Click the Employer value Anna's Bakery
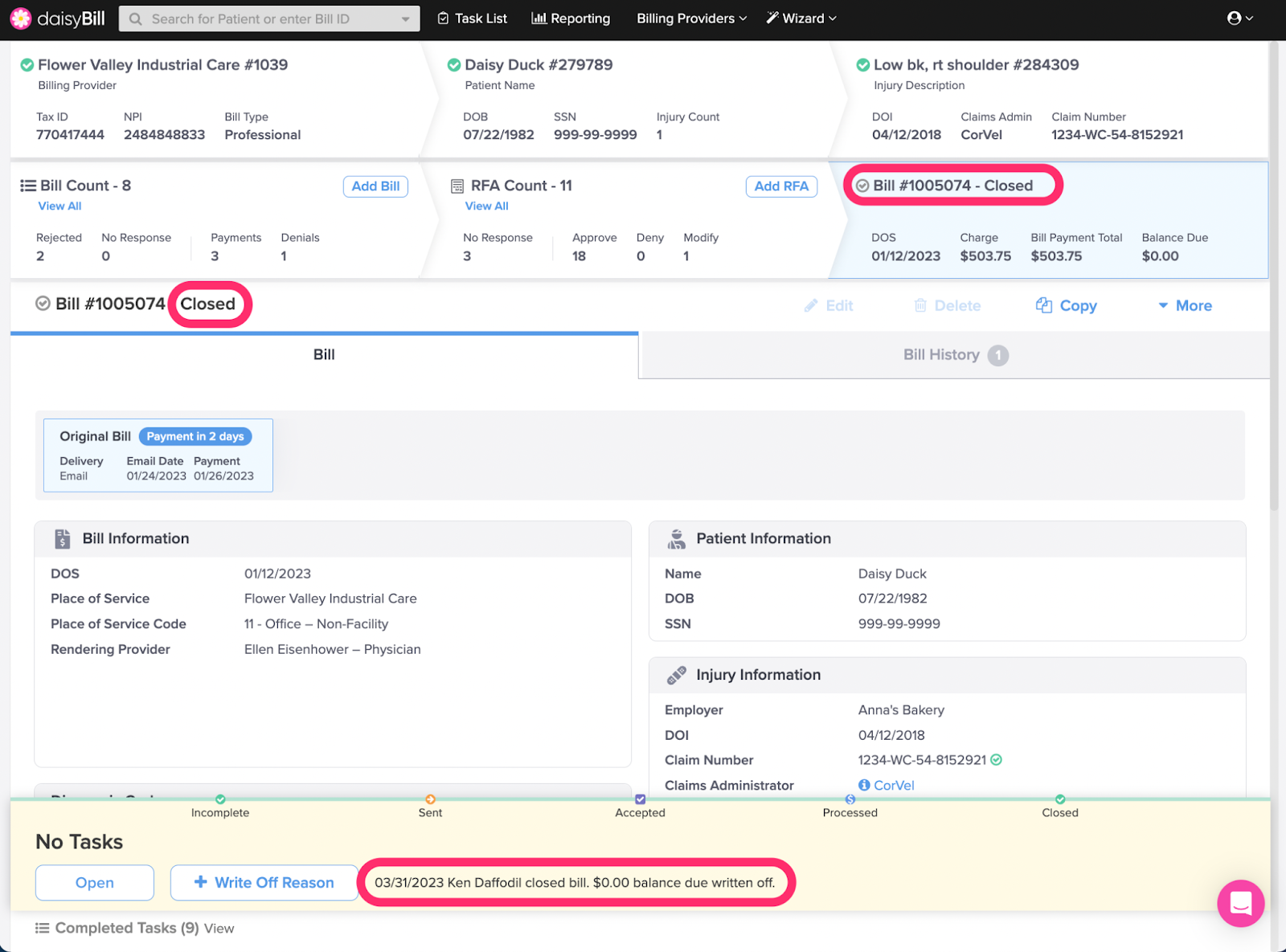The height and width of the screenshot is (952, 1286). click(x=901, y=710)
